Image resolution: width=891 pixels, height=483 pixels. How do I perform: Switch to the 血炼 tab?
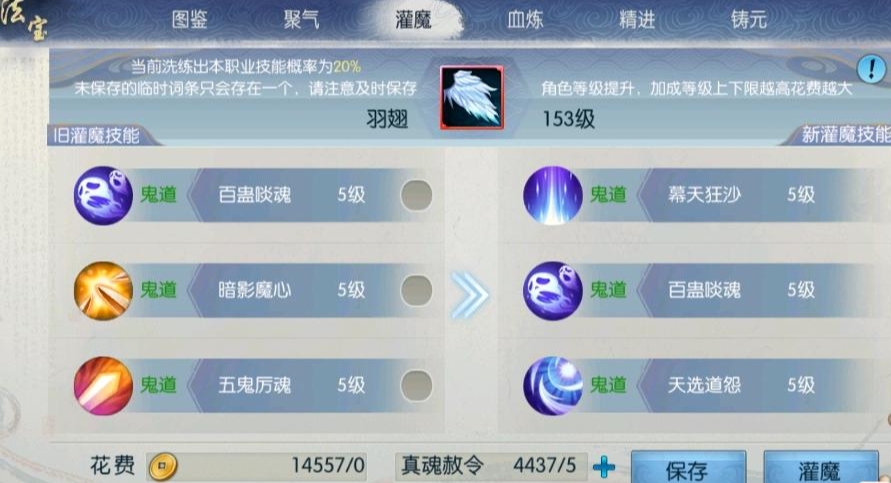click(x=525, y=20)
